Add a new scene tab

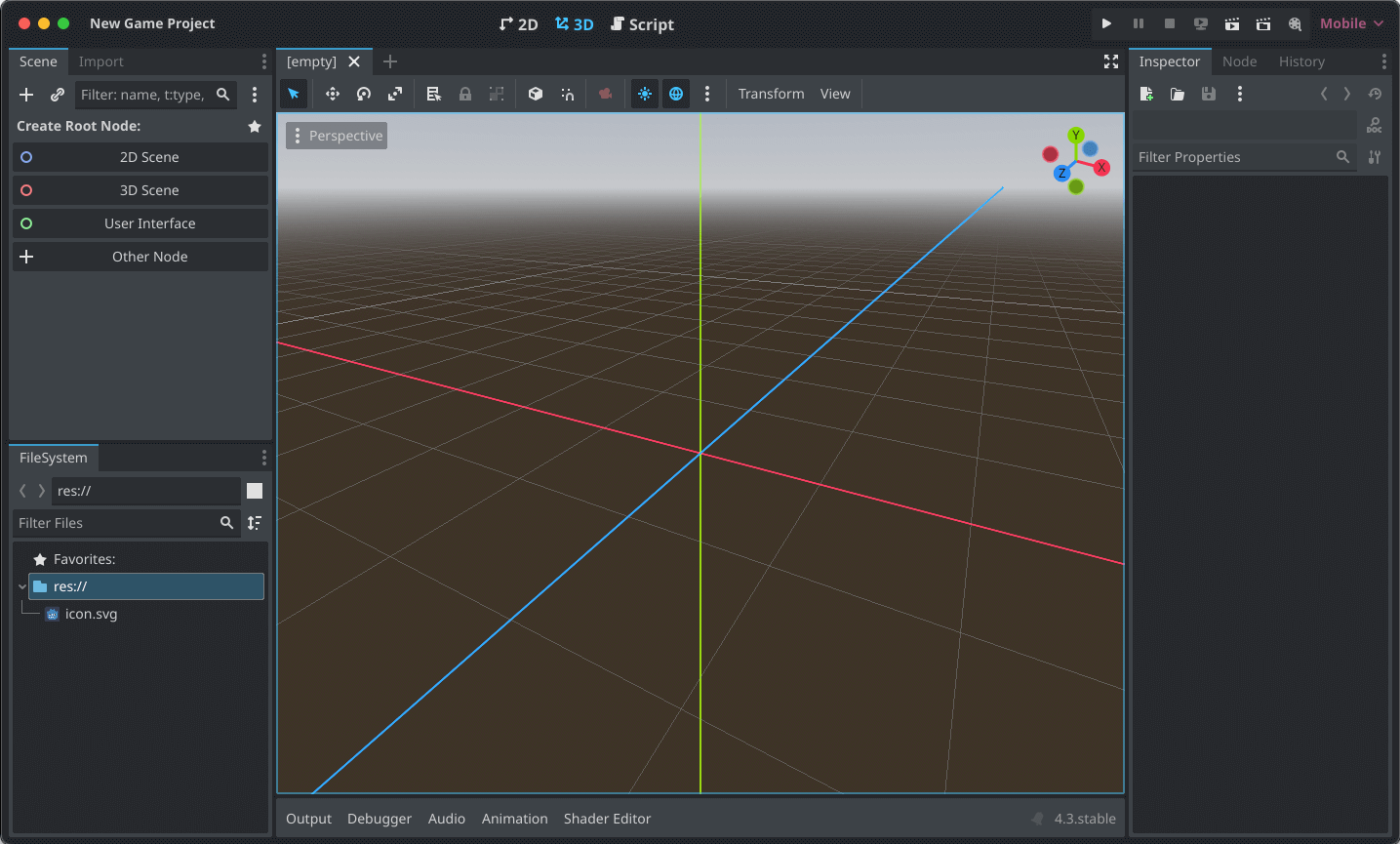point(390,61)
